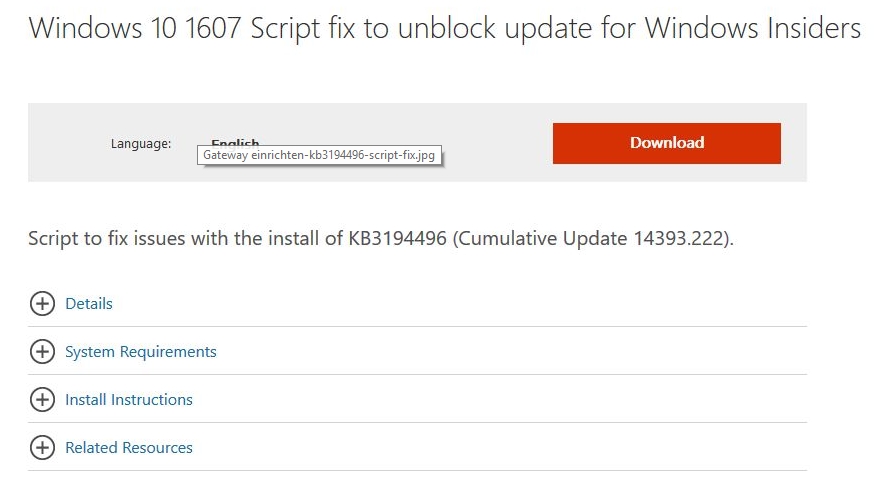884x493 pixels.
Task: Click "Windows Insiders" in the page title
Action: coord(753,28)
